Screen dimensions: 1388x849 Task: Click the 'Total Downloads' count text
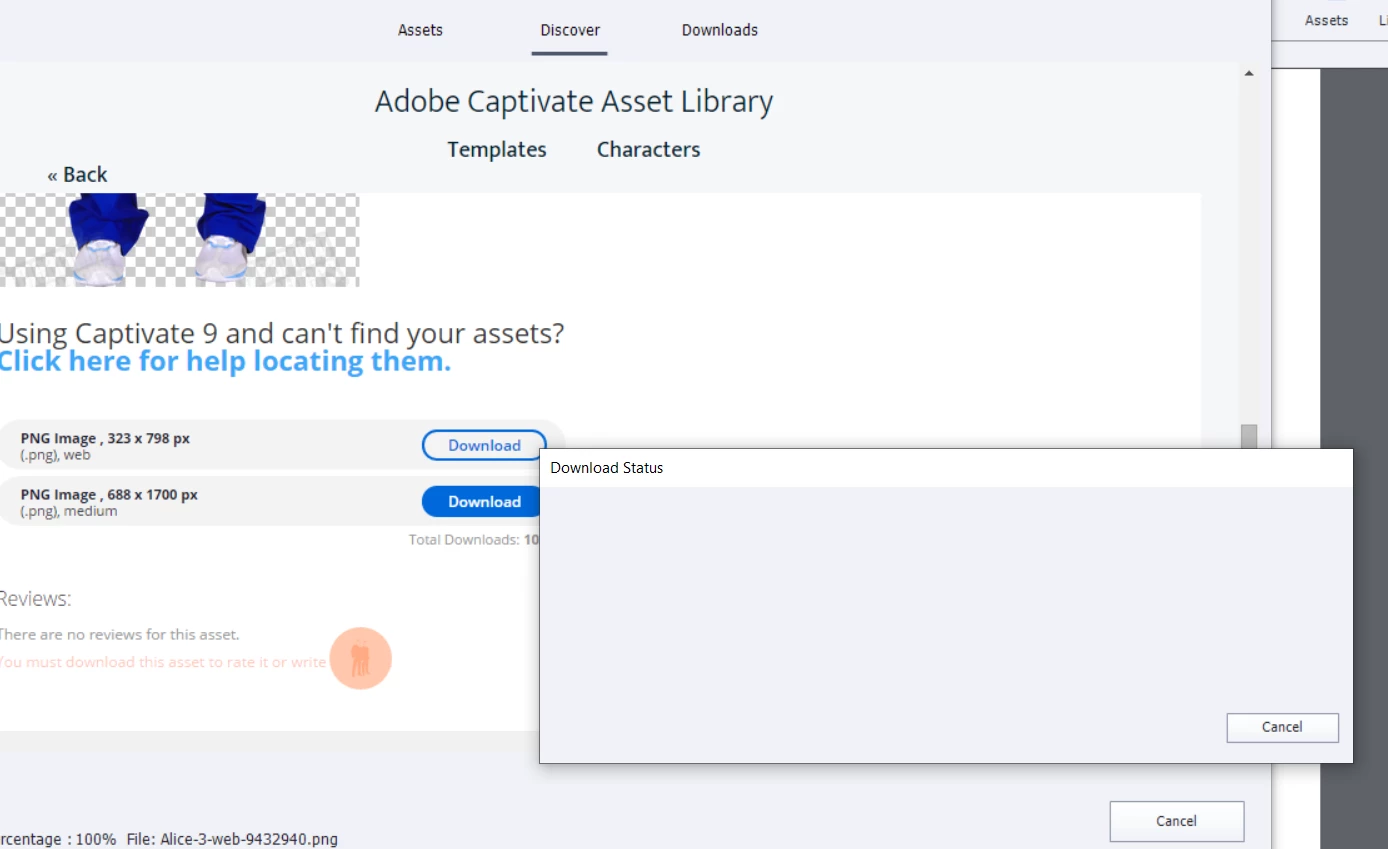tap(474, 539)
